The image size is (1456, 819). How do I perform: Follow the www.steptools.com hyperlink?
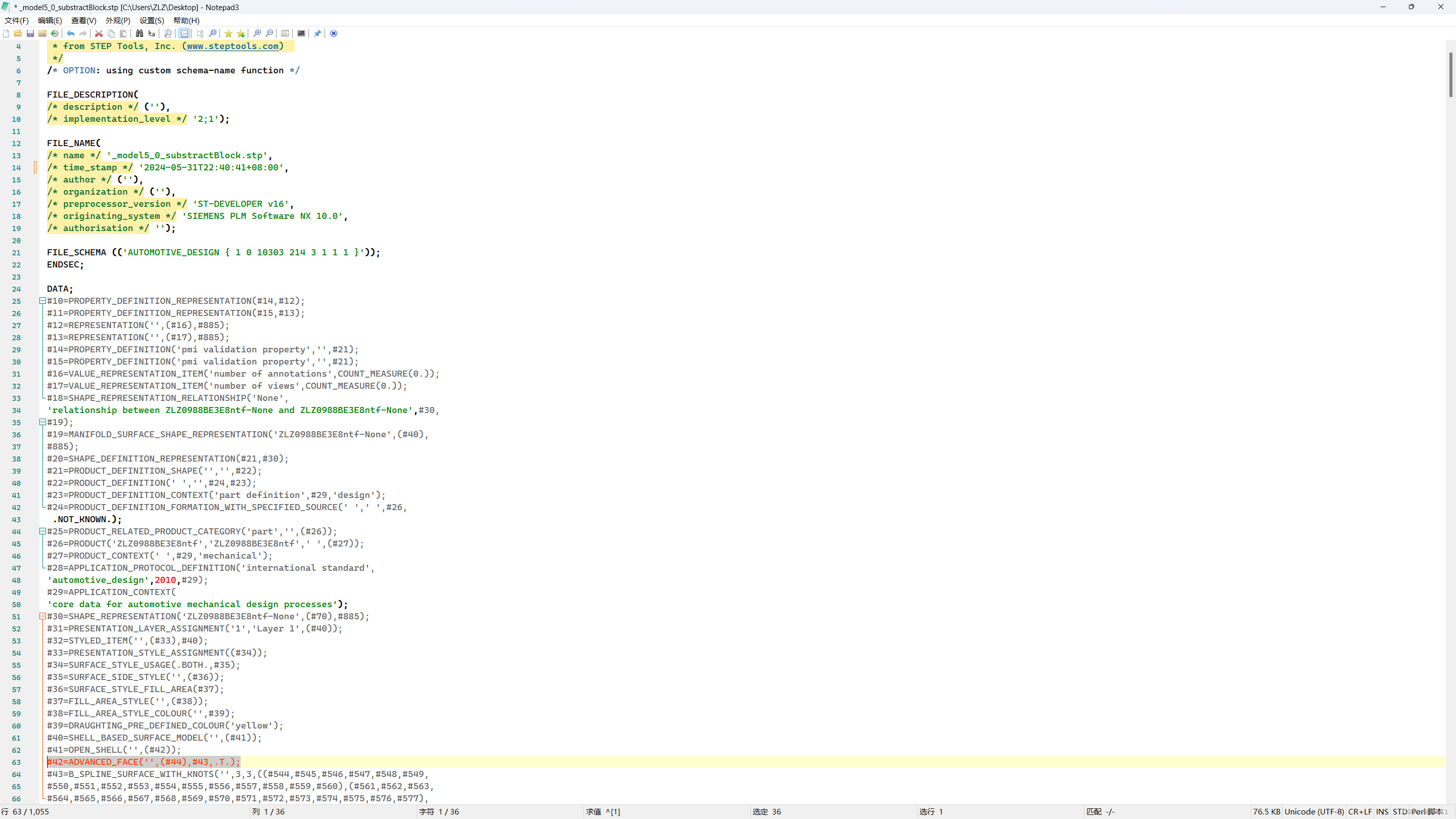pos(233,47)
